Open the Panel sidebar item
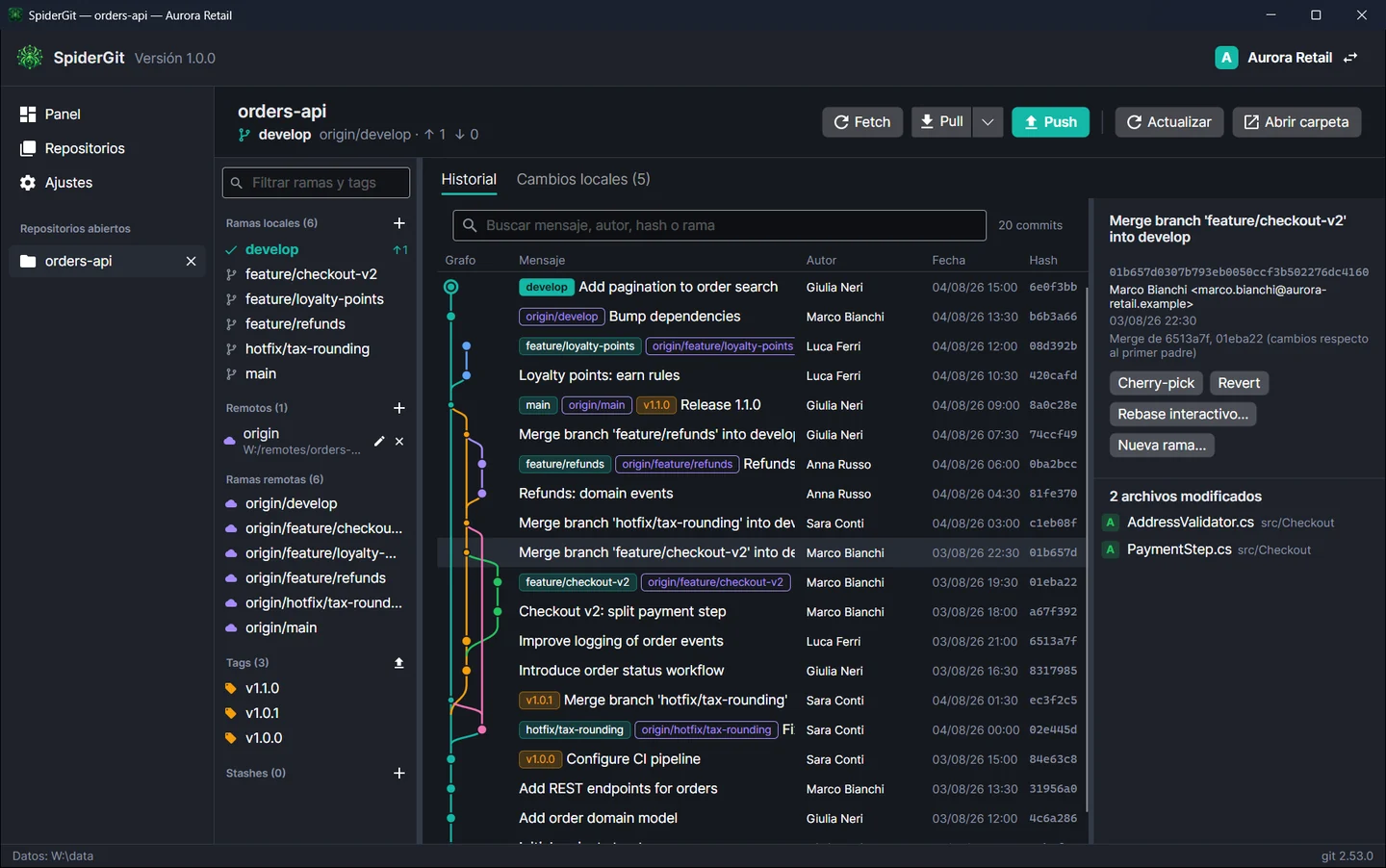 point(106,115)
